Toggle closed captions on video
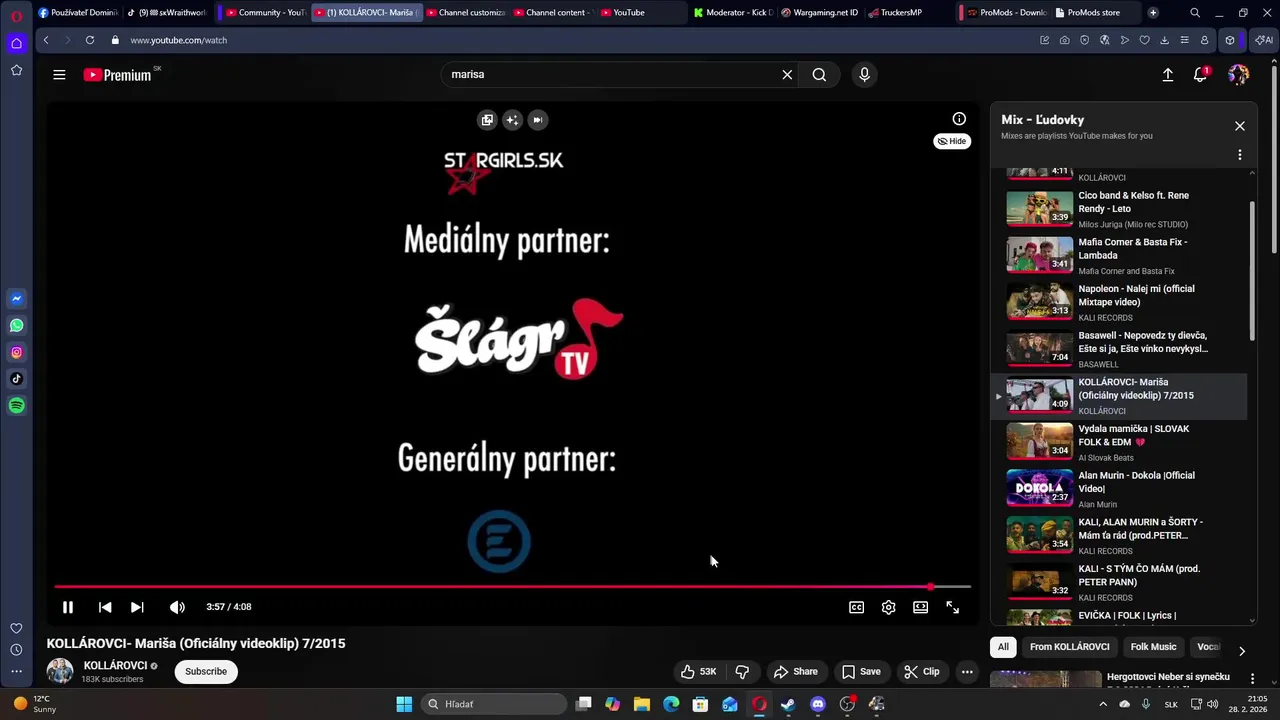The height and width of the screenshot is (720, 1280). 857,607
